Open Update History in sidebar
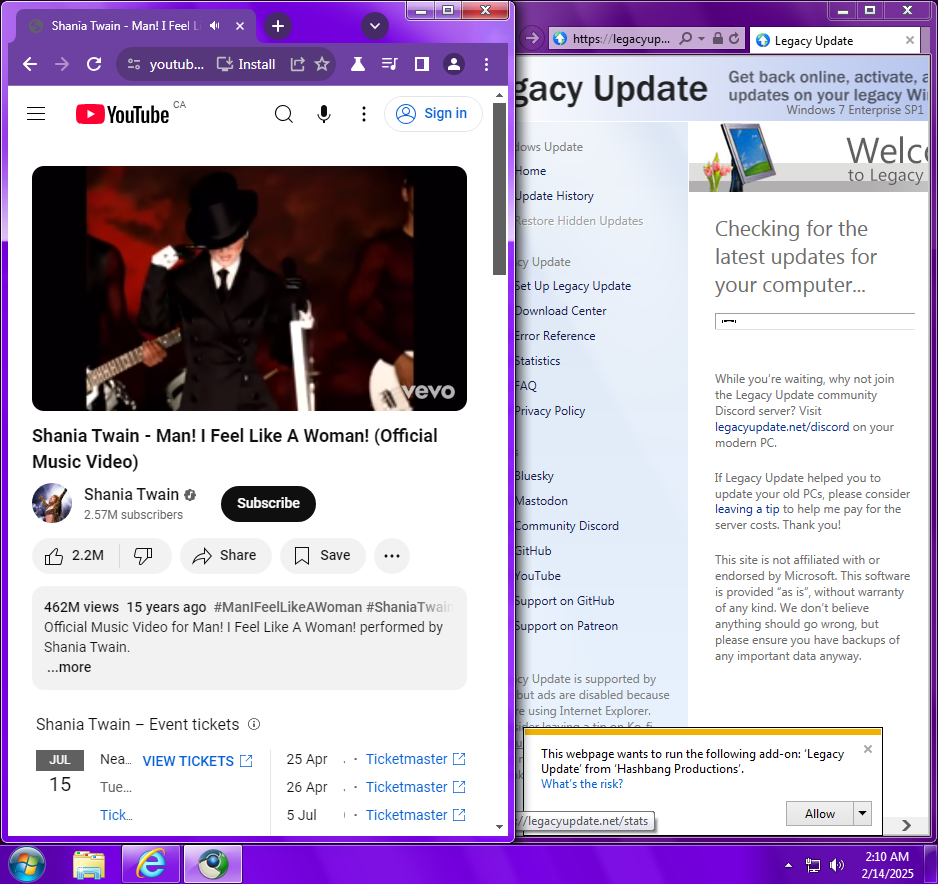 click(x=554, y=196)
